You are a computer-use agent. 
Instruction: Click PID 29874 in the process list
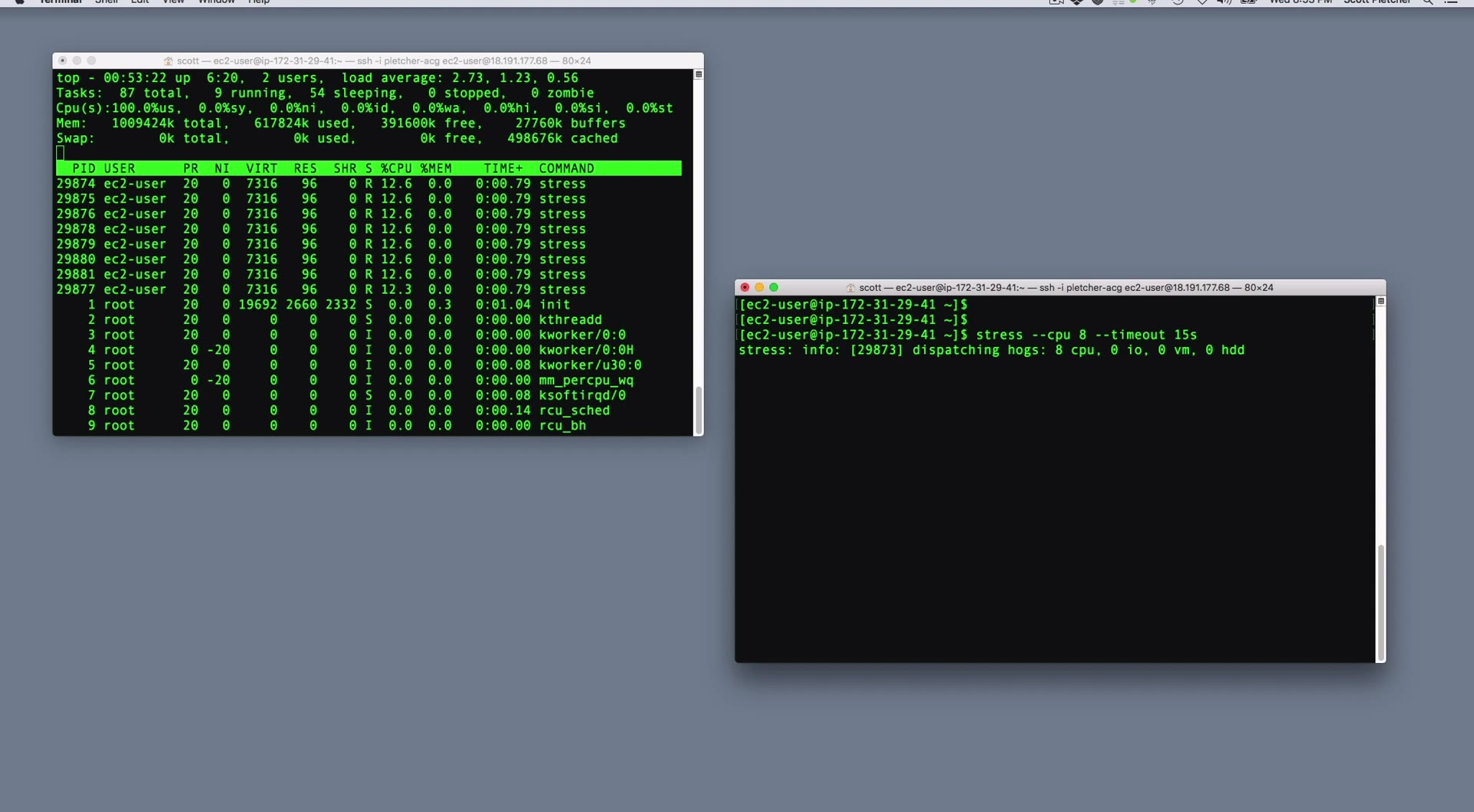pos(76,184)
